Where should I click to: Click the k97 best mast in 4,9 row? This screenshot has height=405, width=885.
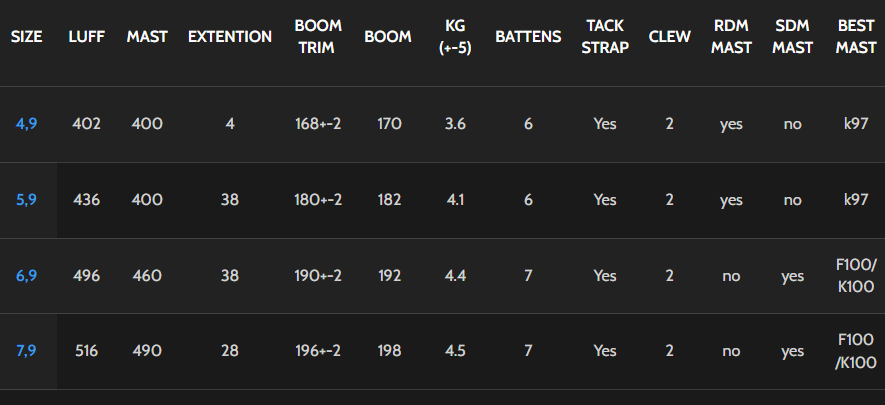click(856, 124)
